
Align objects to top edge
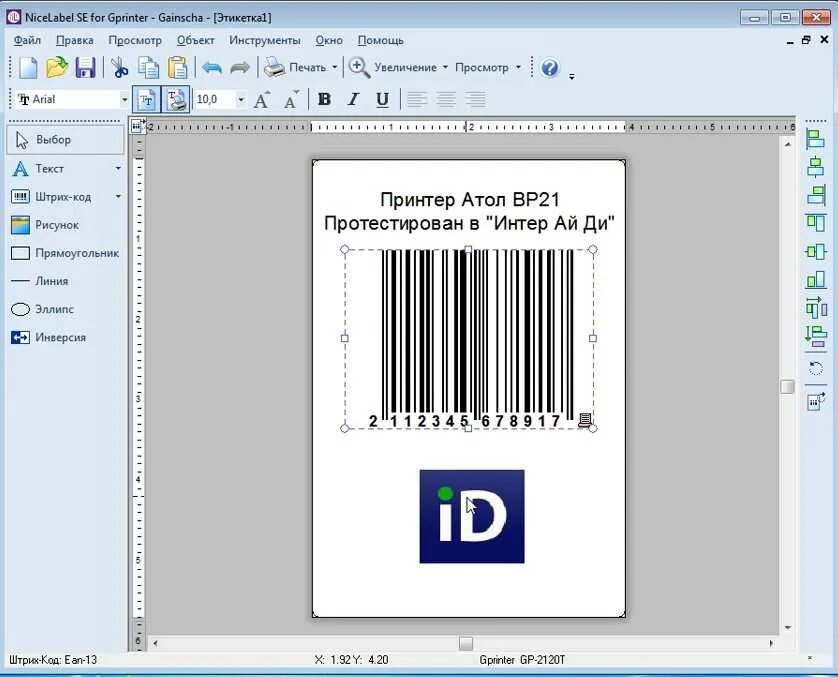click(x=816, y=223)
